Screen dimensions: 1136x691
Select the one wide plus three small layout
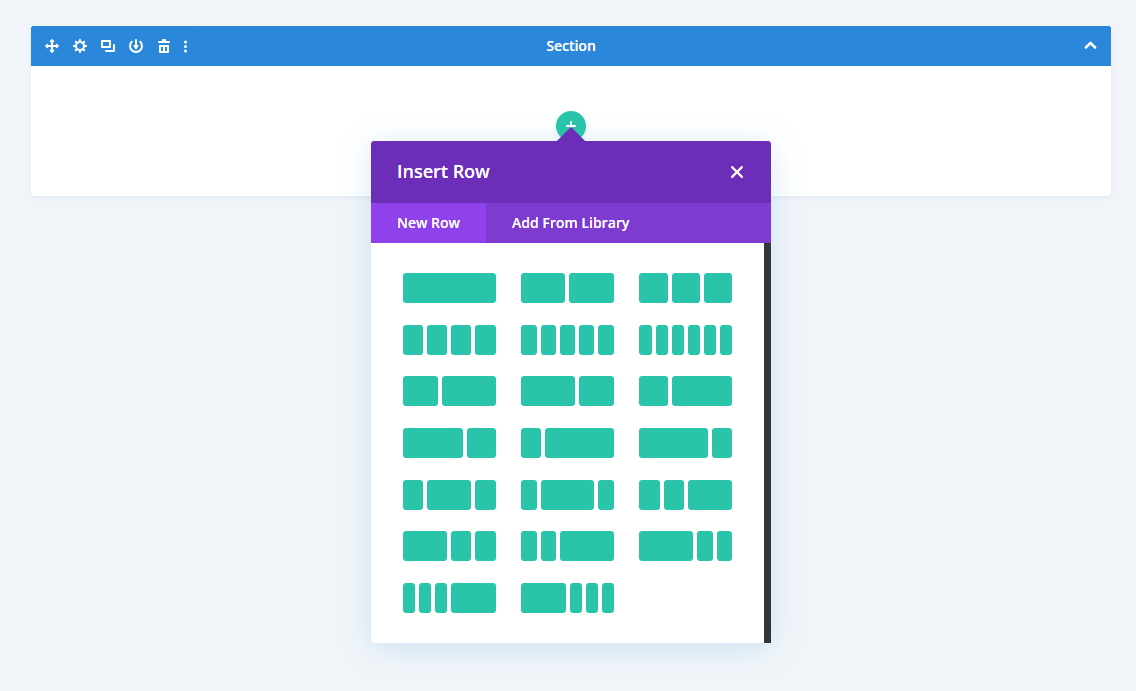tap(567, 598)
